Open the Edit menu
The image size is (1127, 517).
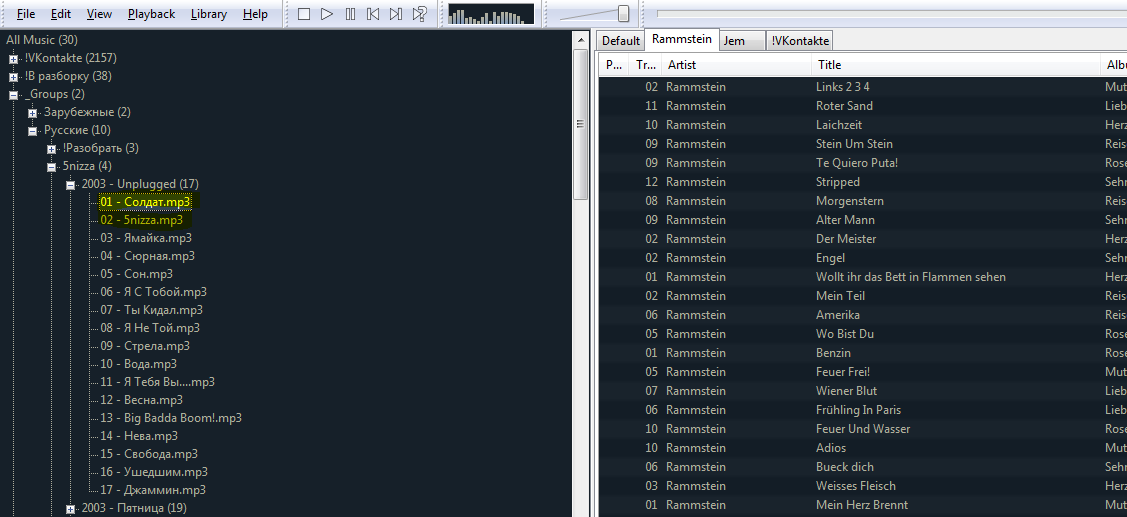pos(61,14)
